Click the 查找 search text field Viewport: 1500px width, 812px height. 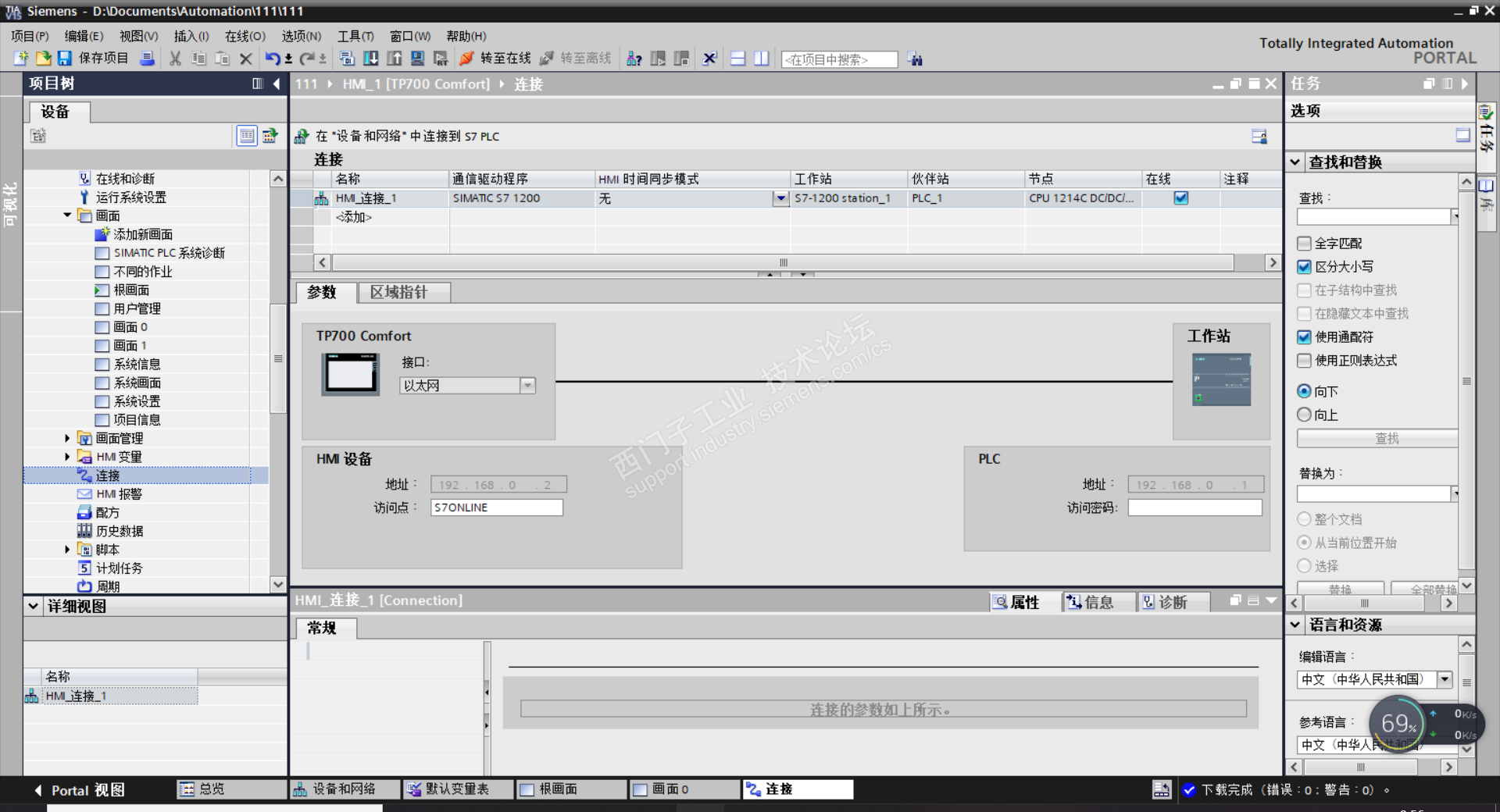(x=1373, y=217)
